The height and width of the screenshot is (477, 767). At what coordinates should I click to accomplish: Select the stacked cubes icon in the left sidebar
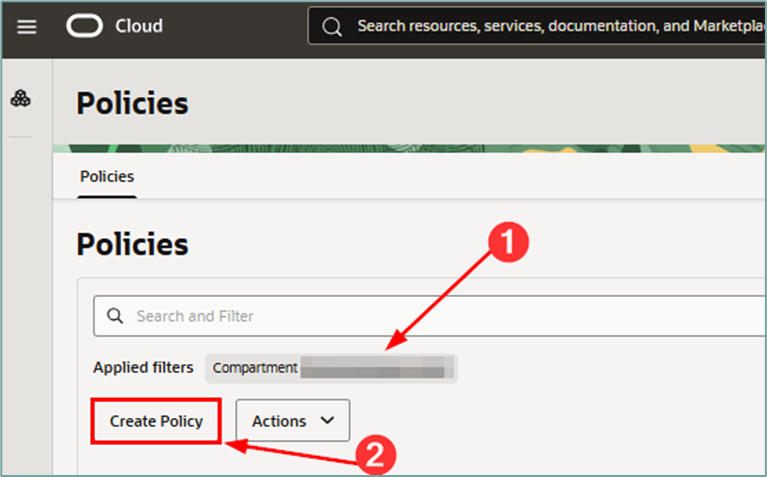pos(21,98)
